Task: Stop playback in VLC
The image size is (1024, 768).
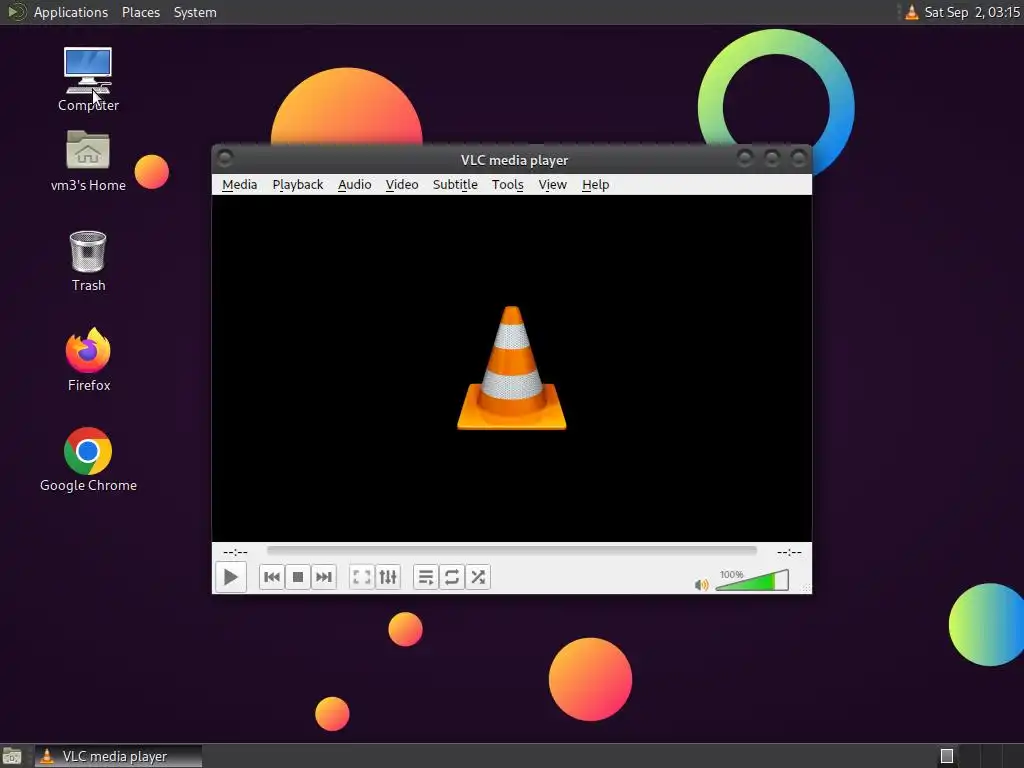Action: [x=298, y=577]
